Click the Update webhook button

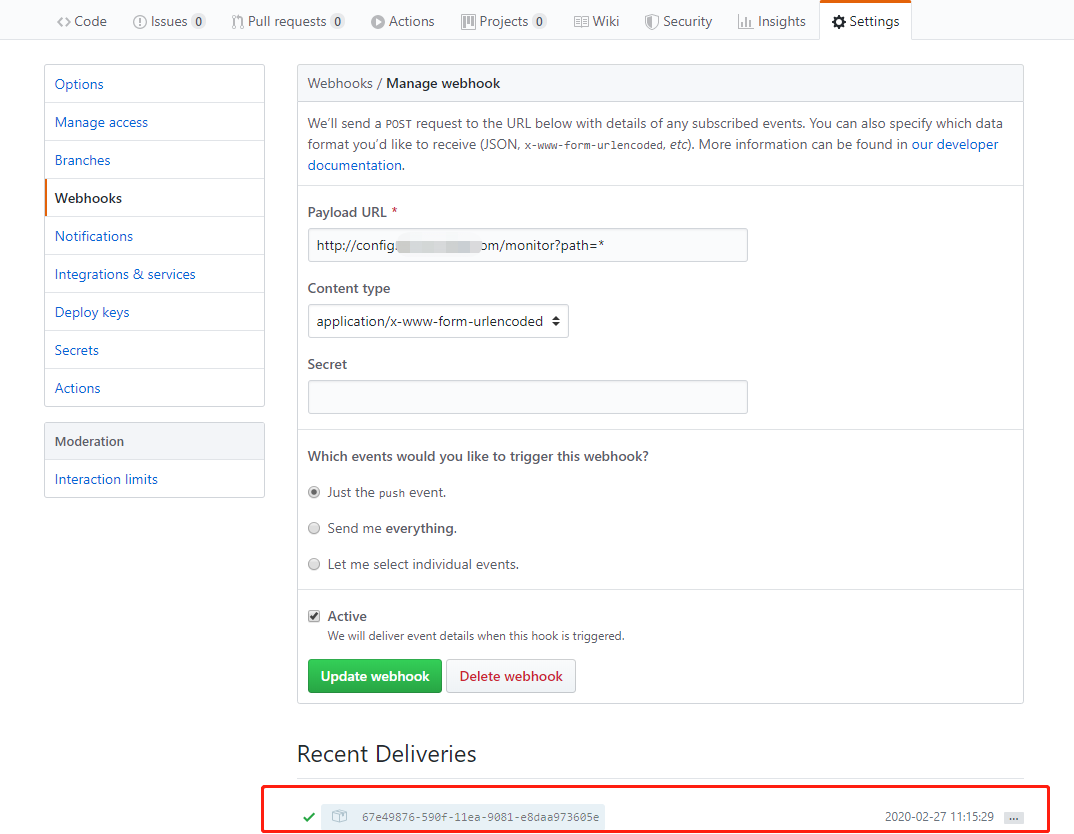[375, 677]
